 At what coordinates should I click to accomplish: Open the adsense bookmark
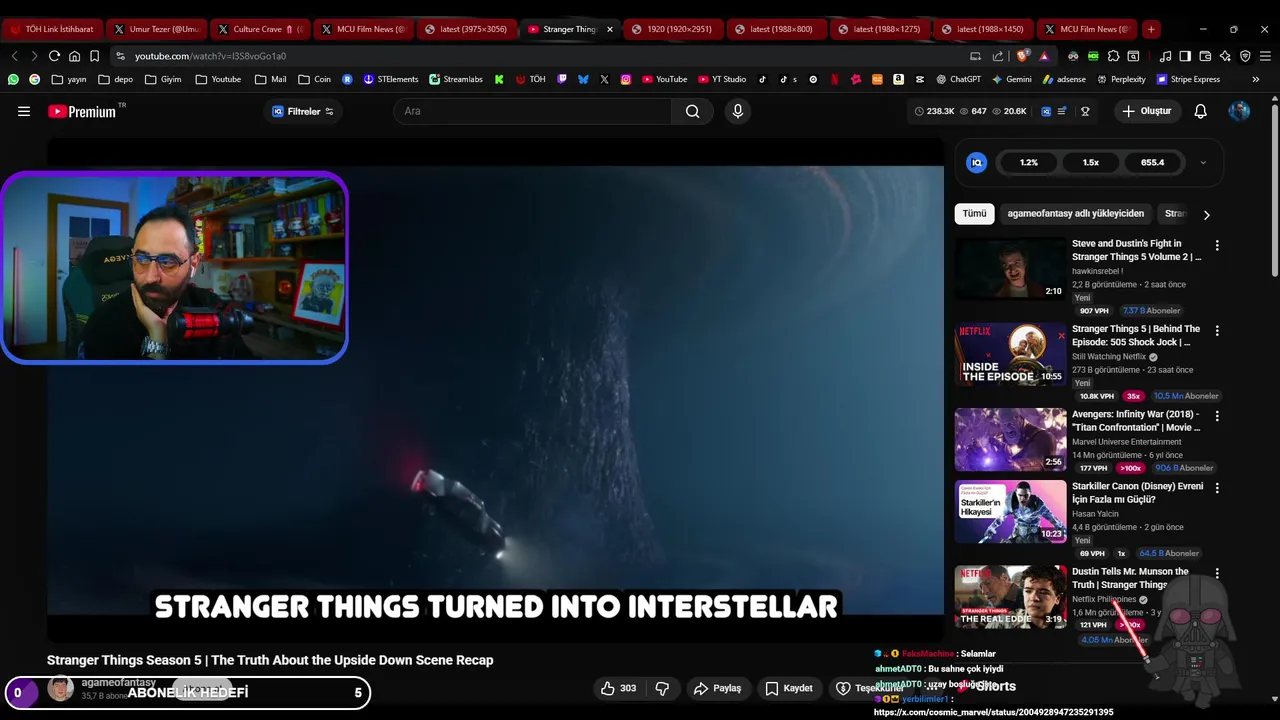(x=1064, y=79)
